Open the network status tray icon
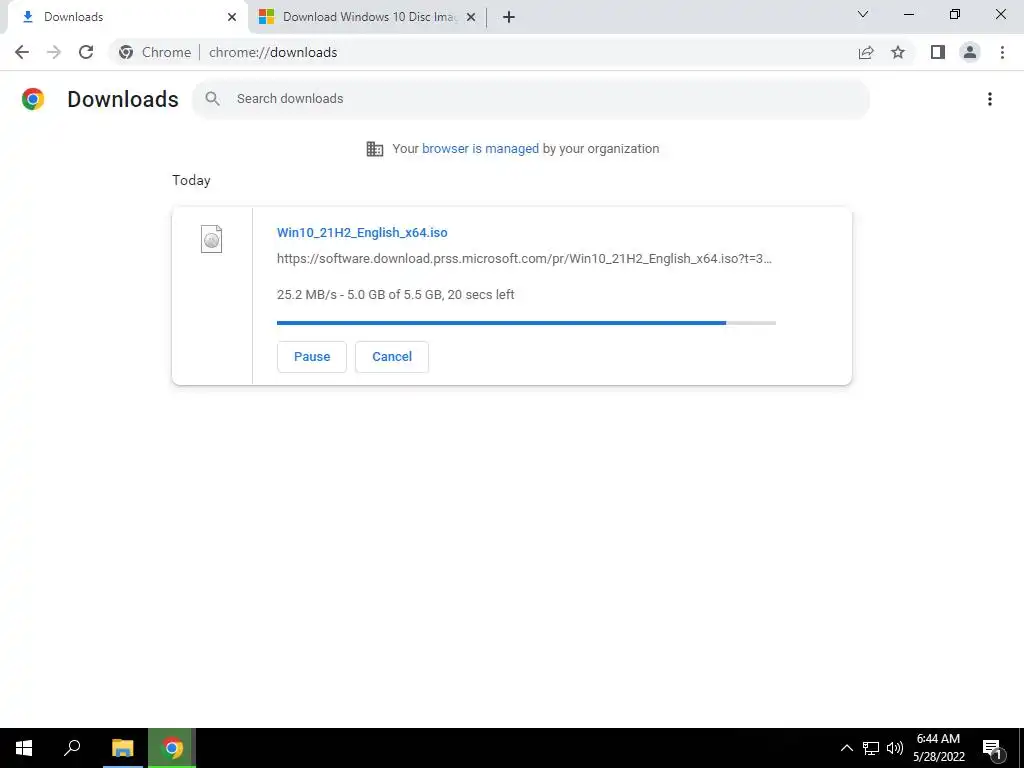 tap(871, 748)
